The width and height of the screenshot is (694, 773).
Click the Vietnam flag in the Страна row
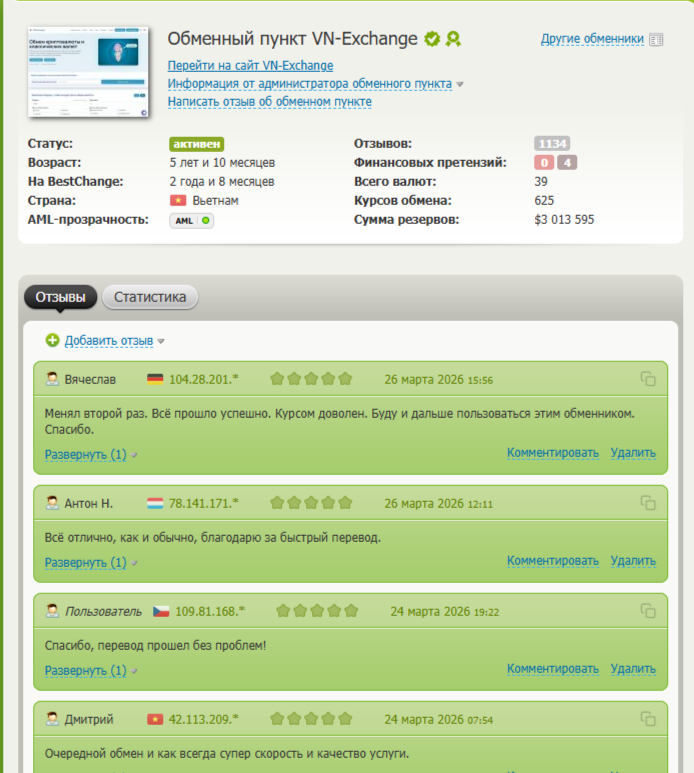tap(178, 200)
